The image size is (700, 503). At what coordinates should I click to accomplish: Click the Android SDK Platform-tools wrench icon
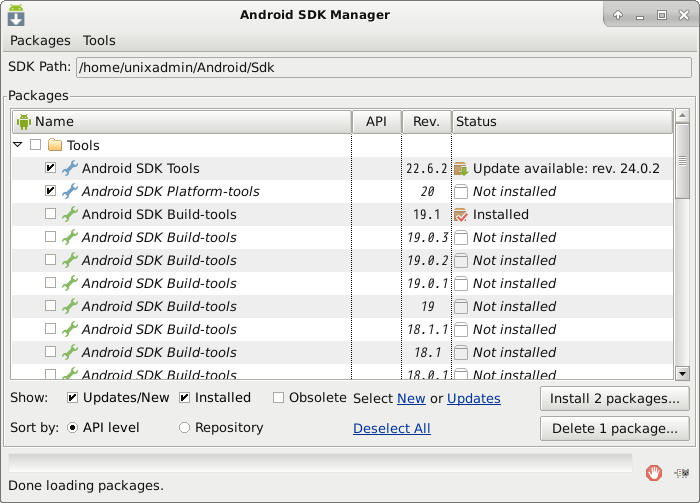tap(69, 192)
